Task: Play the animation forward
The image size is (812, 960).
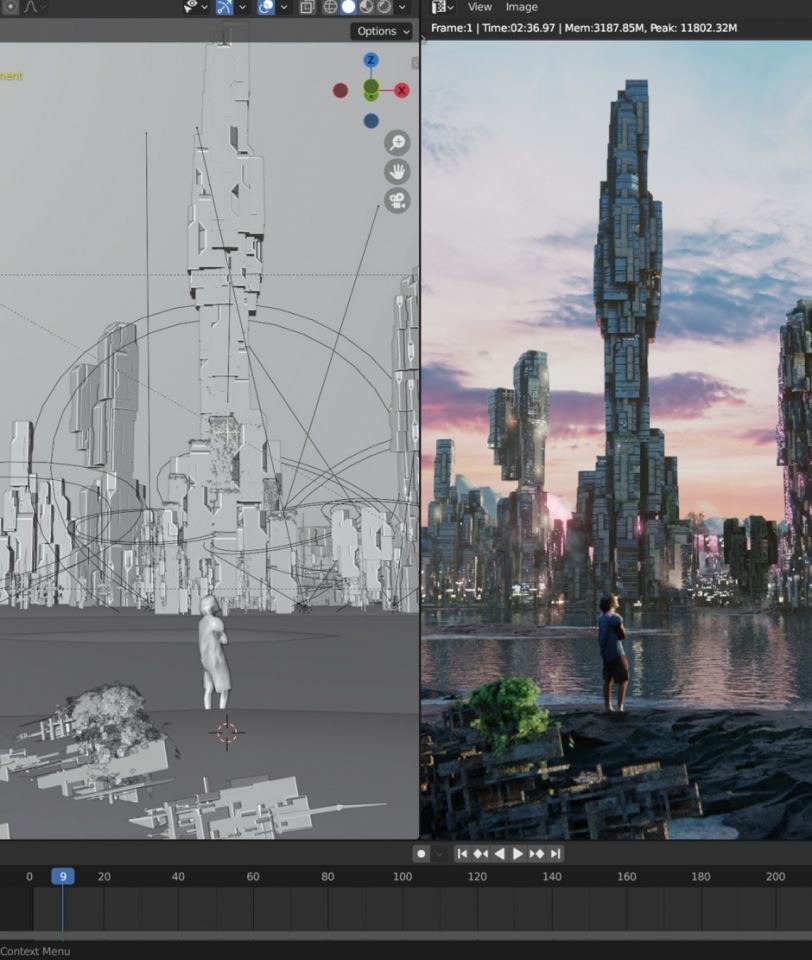Action: (x=518, y=853)
